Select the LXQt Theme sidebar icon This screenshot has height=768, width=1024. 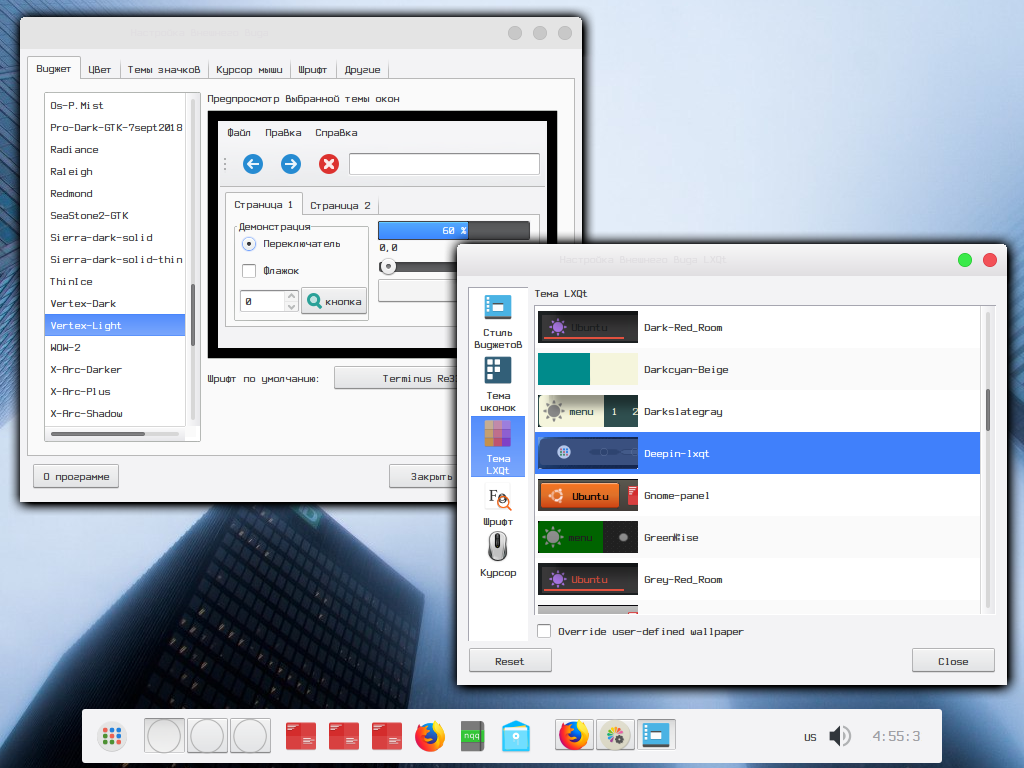click(498, 434)
